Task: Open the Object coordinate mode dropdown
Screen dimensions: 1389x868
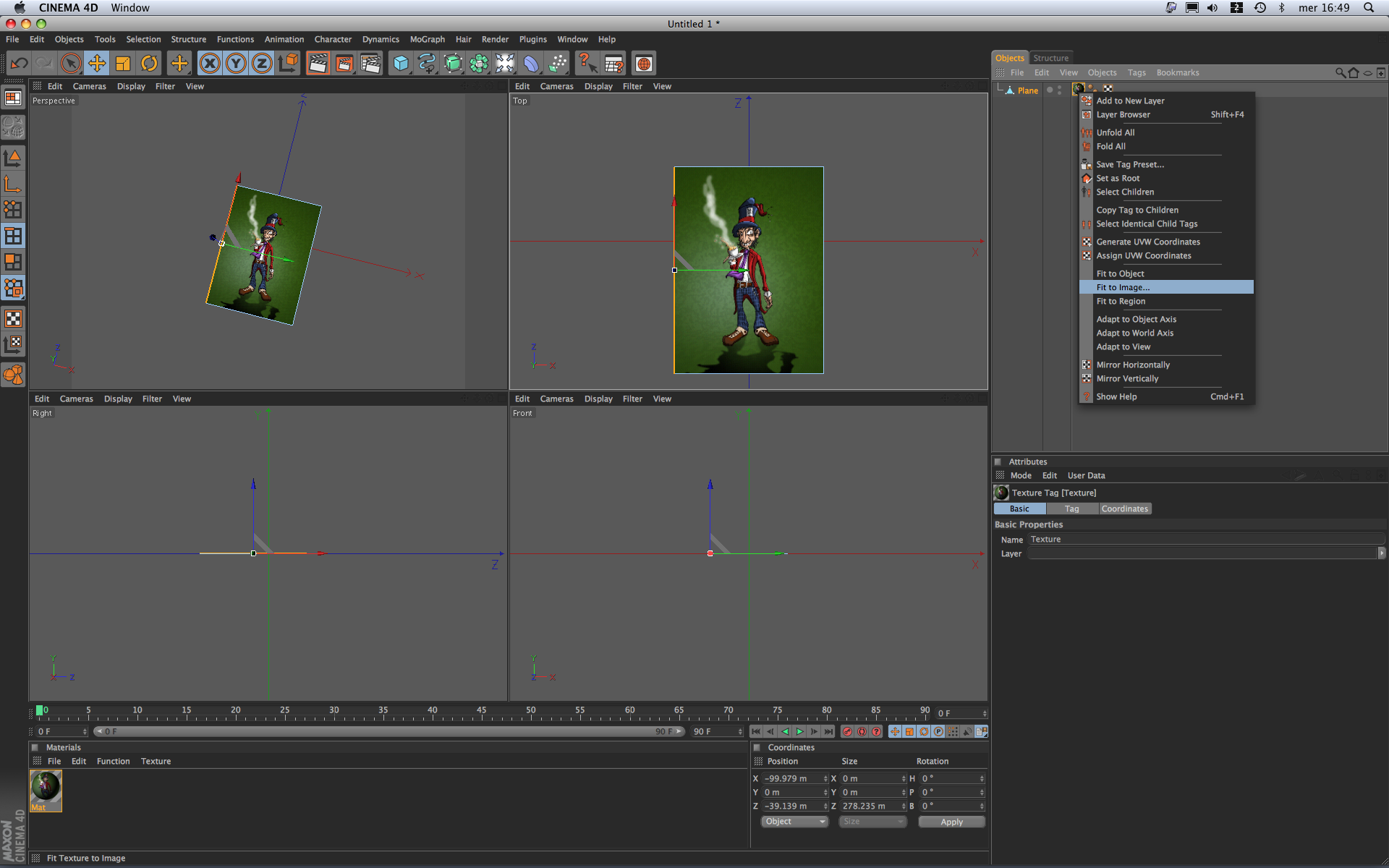Action: pyautogui.click(x=794, y=822)
